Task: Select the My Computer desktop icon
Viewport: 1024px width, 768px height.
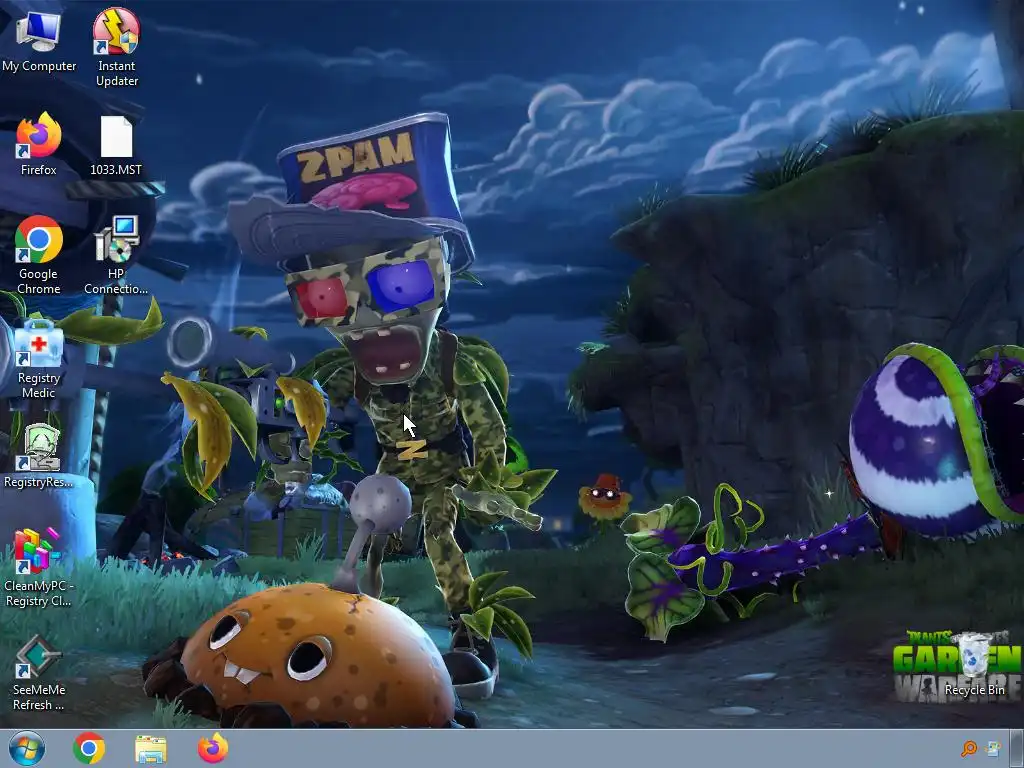Action: (x=39, y=41)
